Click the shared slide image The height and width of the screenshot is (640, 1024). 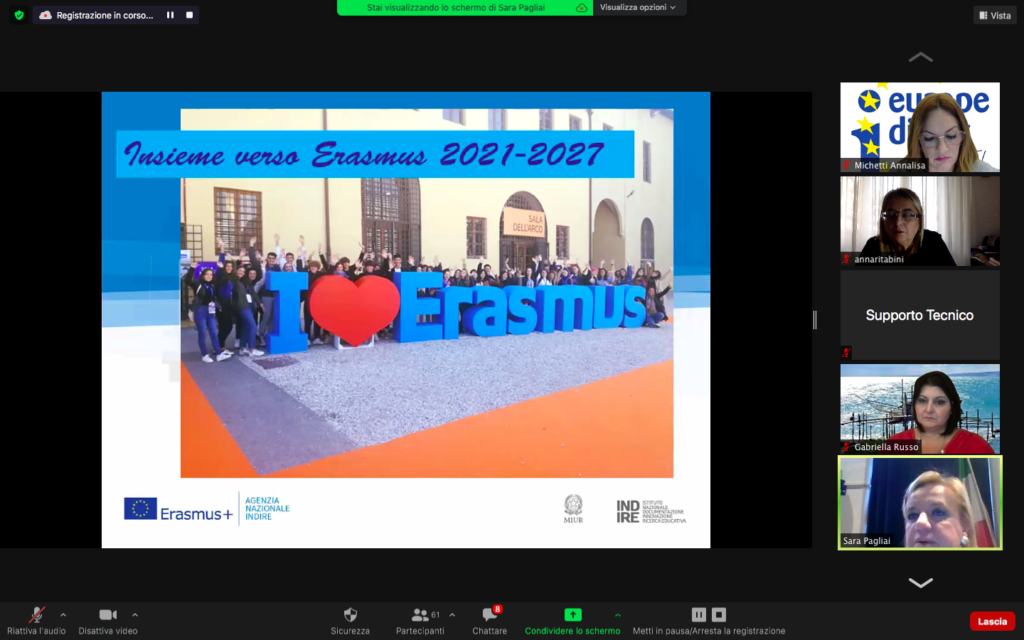click(406, 319)
